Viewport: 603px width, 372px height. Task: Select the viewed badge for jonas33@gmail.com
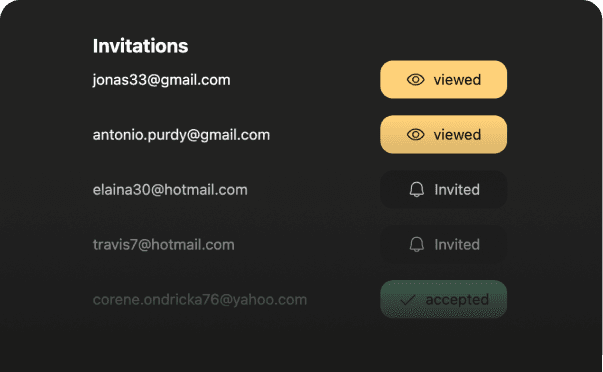(443, 80)
